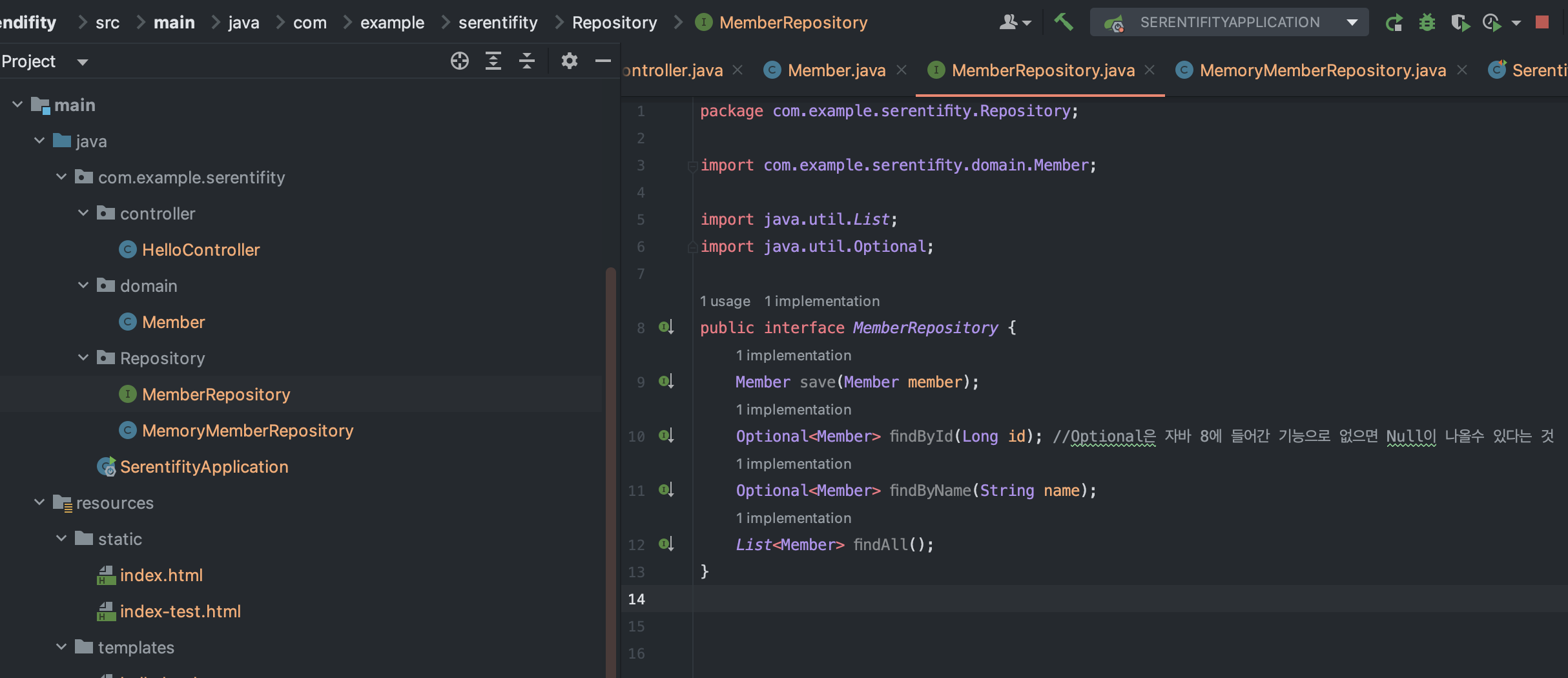Click implementation gutter icon for findById
This screenshot has width=1568, height=678.
click(x=666, y=436)
